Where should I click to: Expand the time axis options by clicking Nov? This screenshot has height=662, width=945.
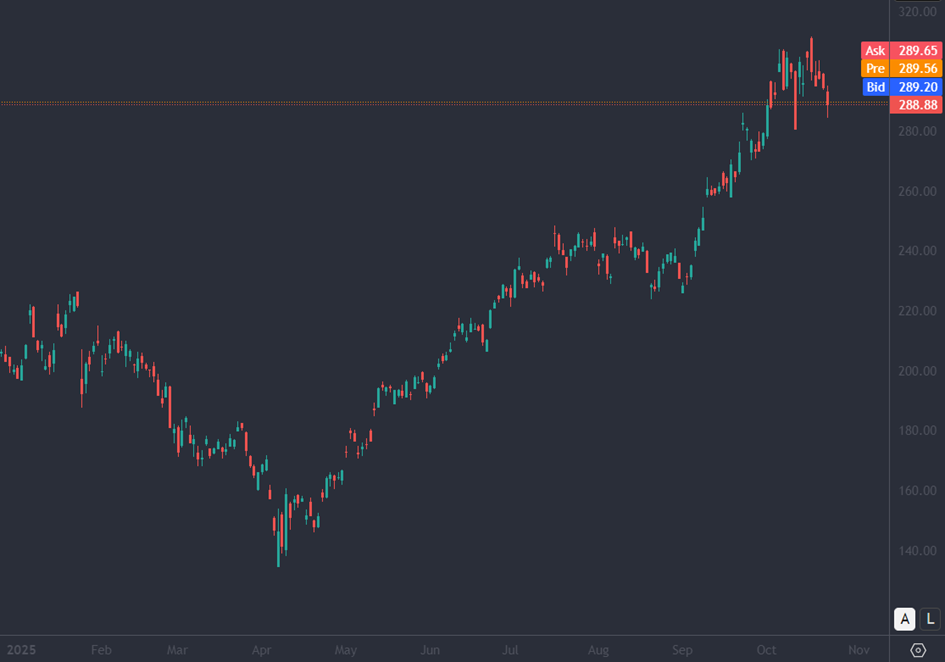[x=857, y=650]
